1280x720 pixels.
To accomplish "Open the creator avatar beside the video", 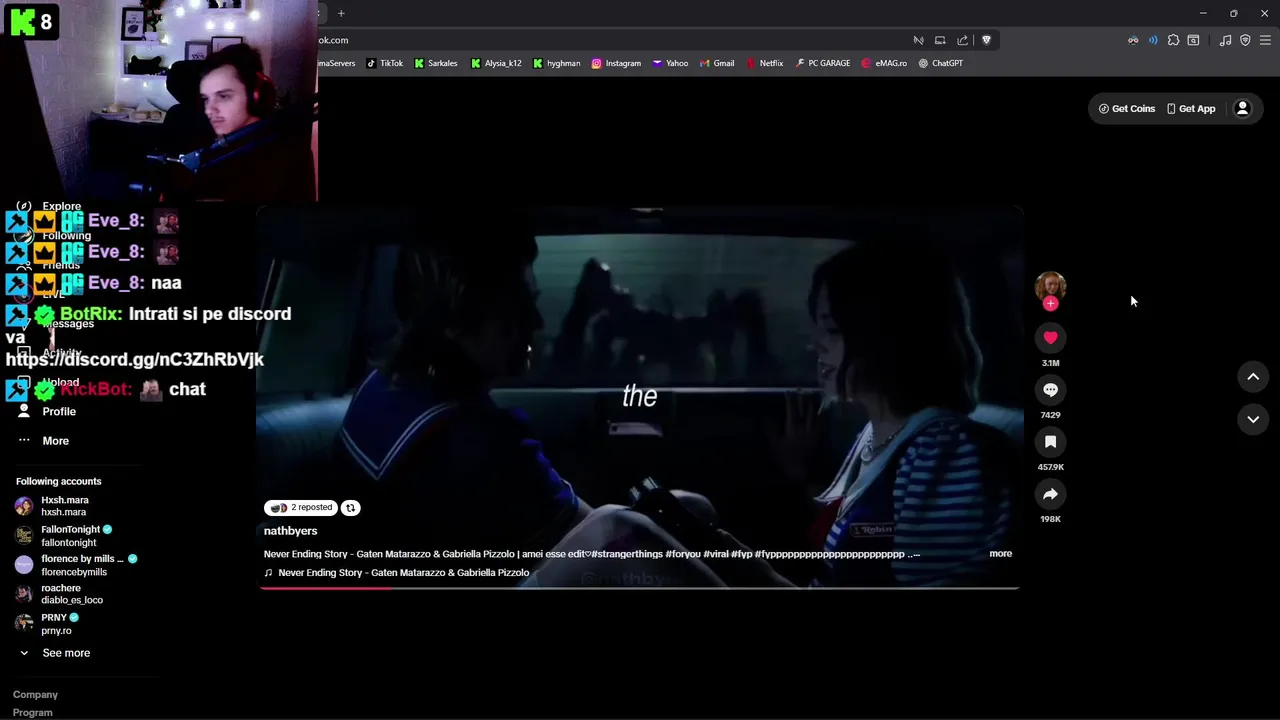I will tap(1050, 286).
